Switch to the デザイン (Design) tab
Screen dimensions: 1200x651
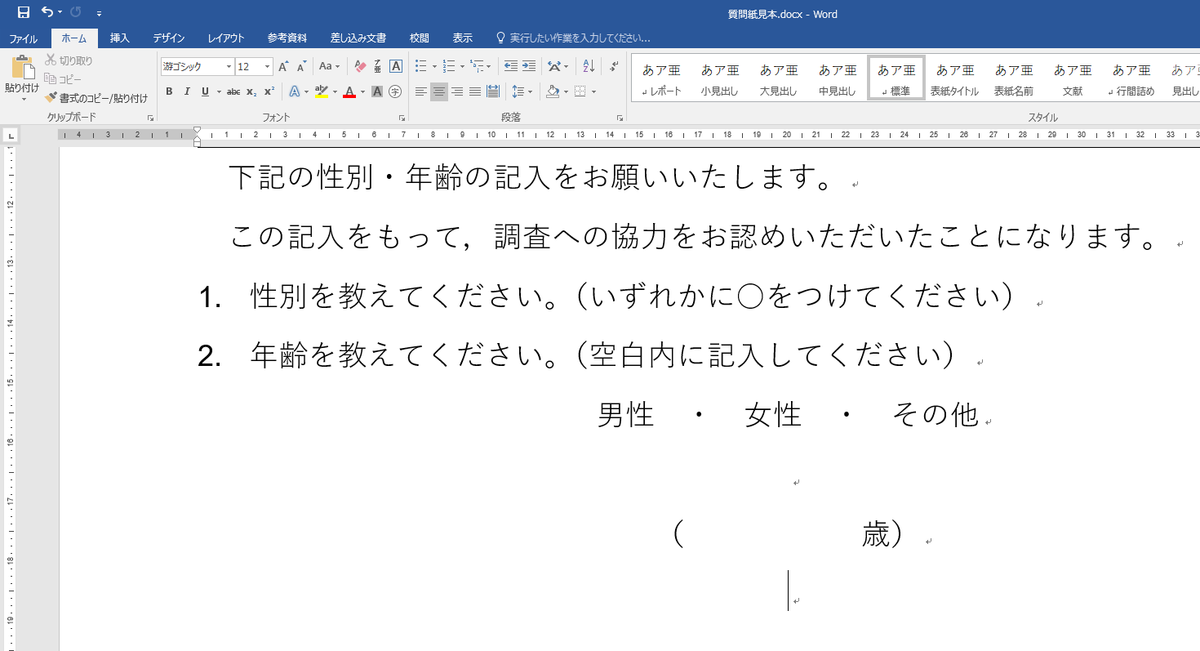click(x=169, y=37)
